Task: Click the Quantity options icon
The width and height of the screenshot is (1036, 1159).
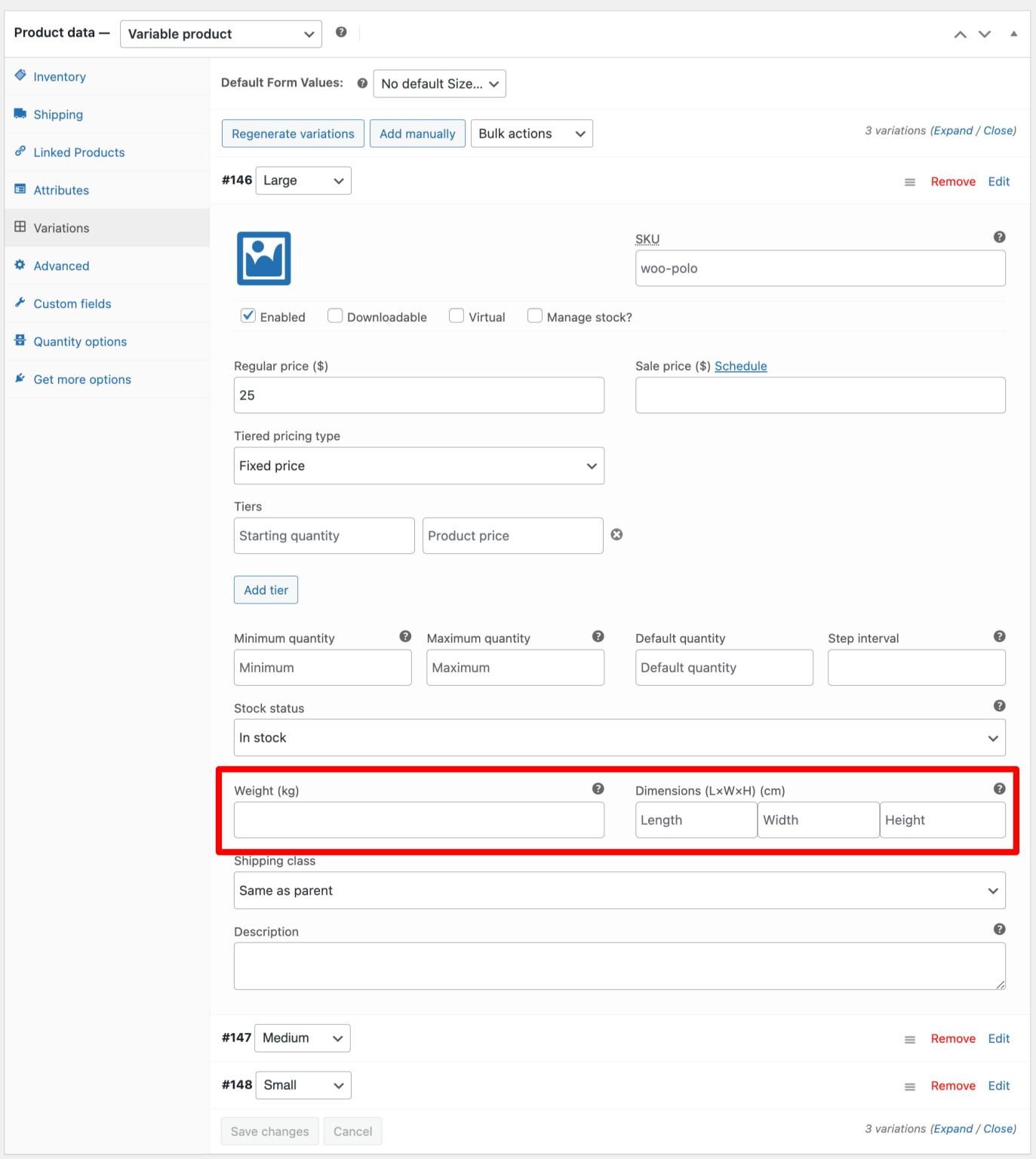Action: pos(20,340)
